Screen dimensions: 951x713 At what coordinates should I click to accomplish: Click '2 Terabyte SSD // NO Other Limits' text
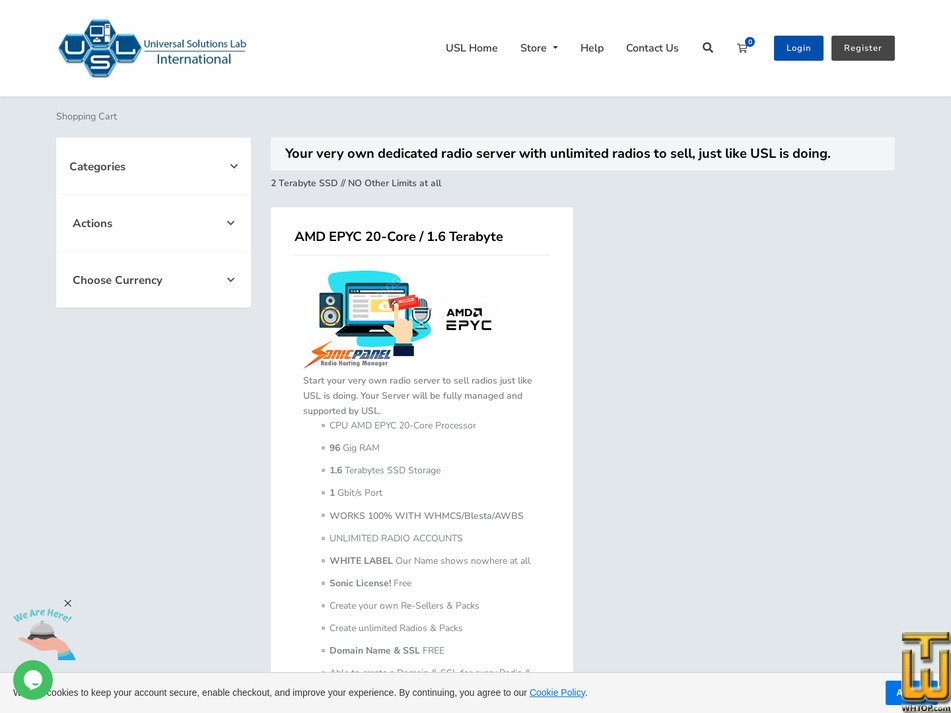pyautogui.click(x=356, y=183)
